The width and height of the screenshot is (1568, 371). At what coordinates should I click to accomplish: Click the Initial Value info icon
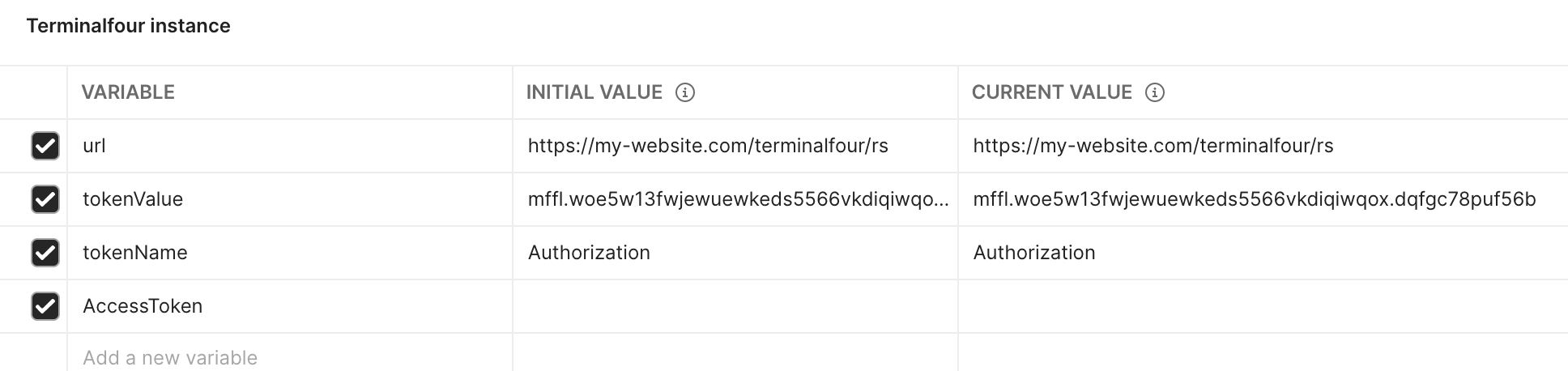pyautogui.click(x=685, y=92)
